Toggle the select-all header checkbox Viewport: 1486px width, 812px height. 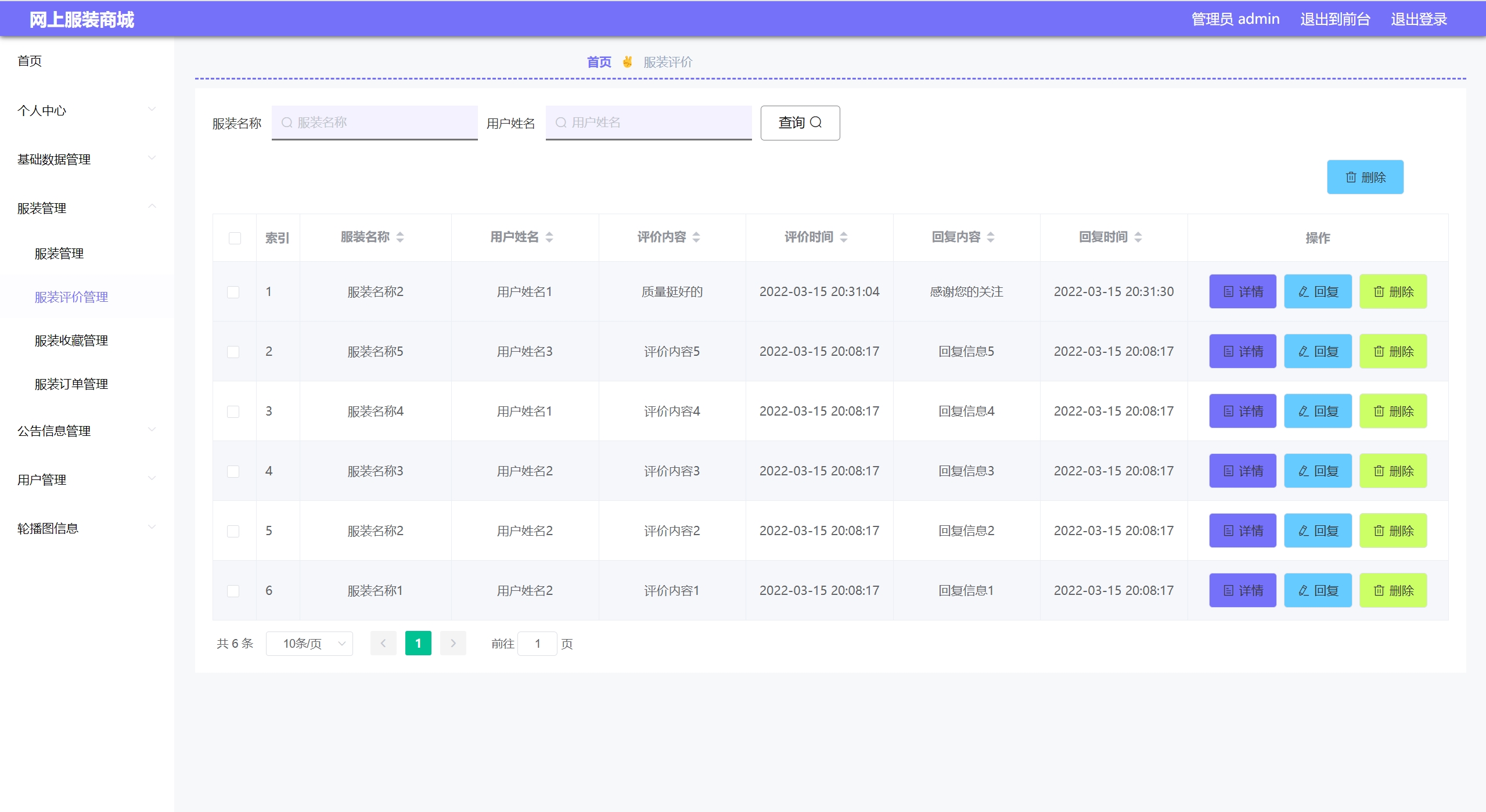tap(235, 238)
